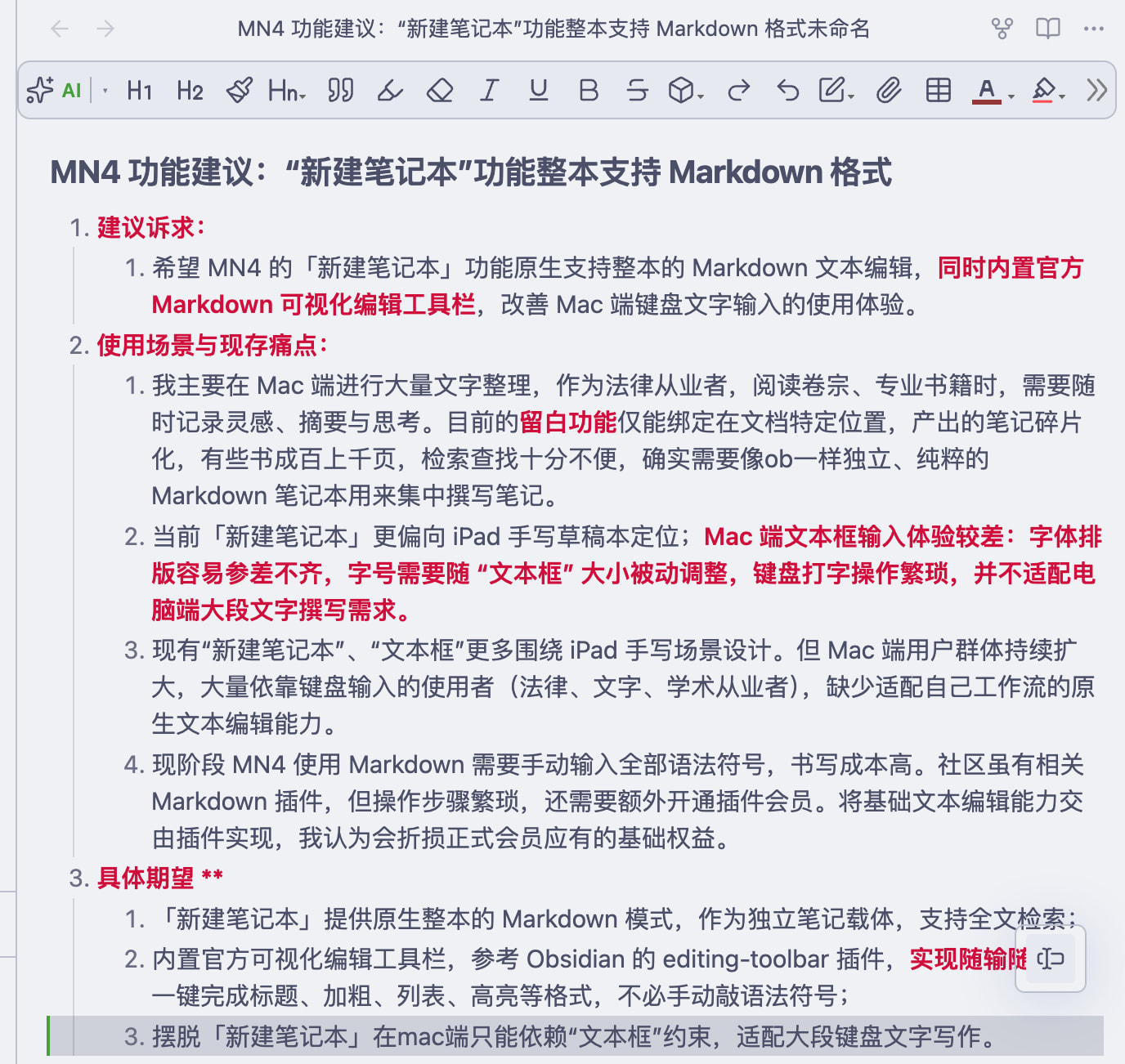Image resolution: width=1125 pixels, height=1064 pixels.
Task: Open the book view icon
Action: pos(1048,29)
